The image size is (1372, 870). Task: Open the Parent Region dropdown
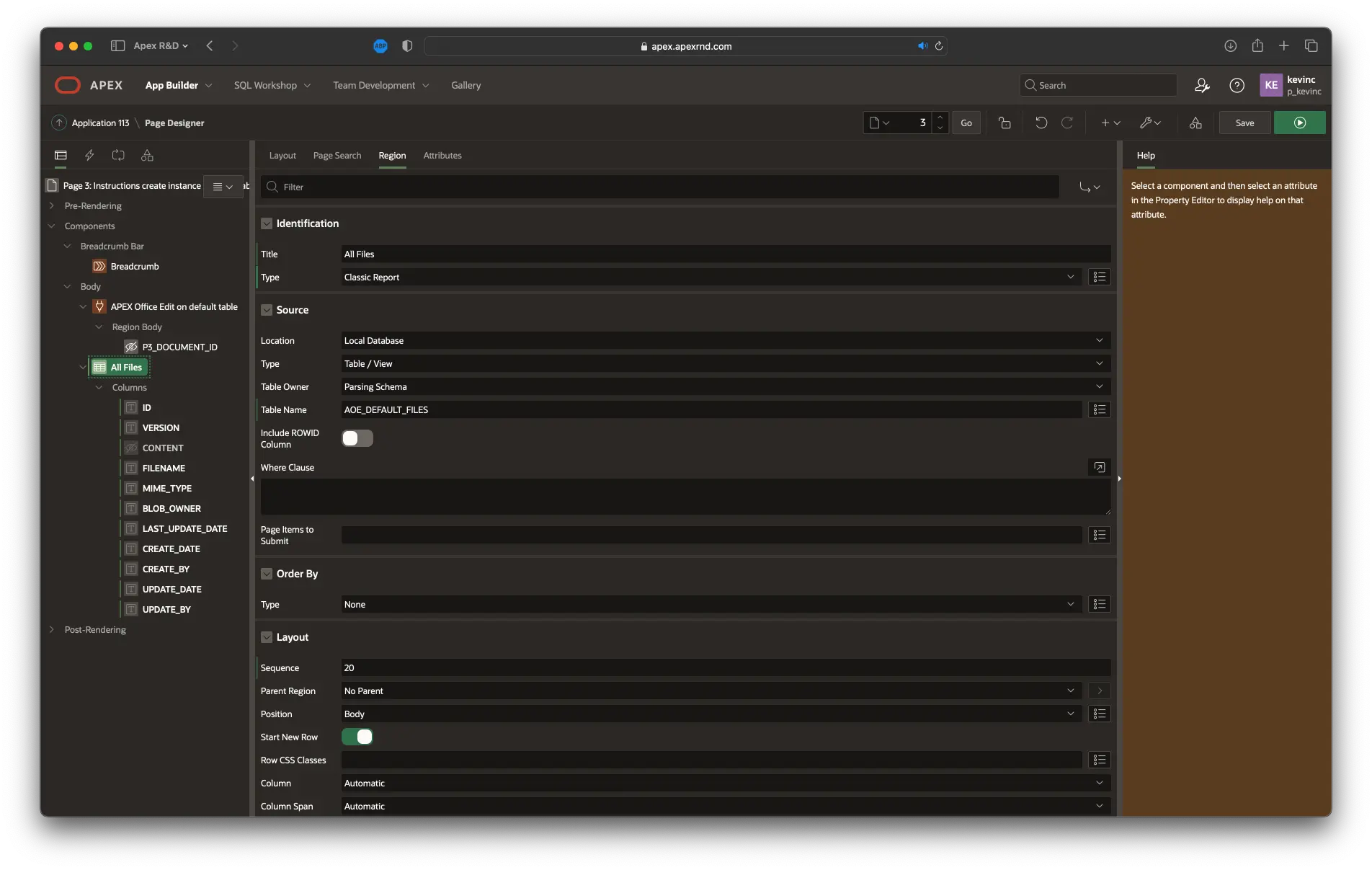pos(711,691)
